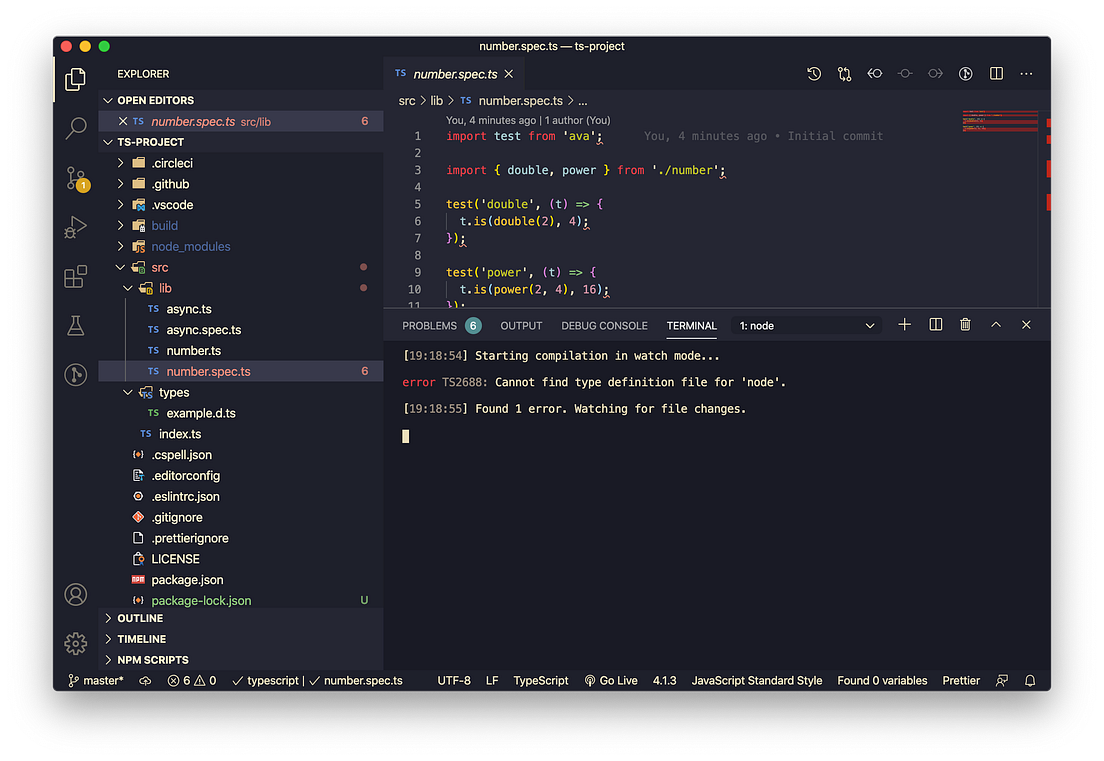Open the file timeline history icon
Screen dimensions: 1104x761
814,73
